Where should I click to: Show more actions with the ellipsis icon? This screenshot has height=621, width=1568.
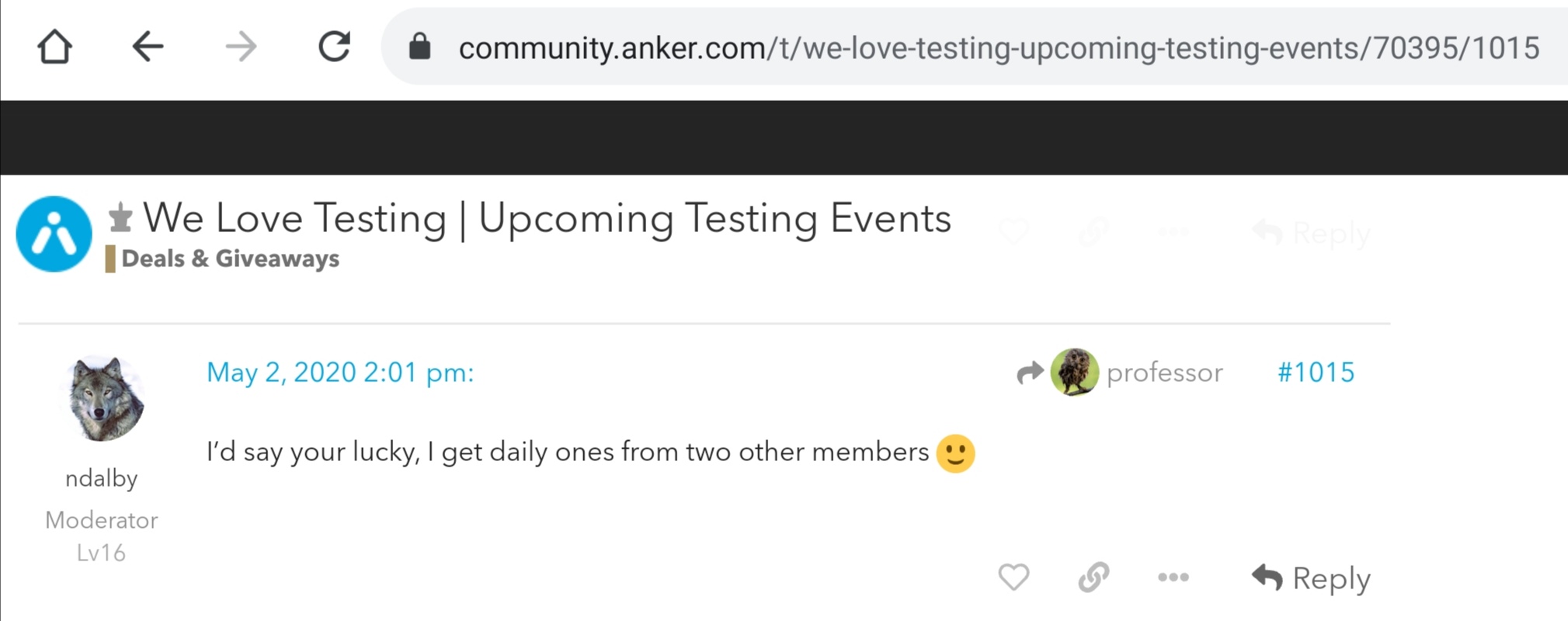[x=1173, y=577]
